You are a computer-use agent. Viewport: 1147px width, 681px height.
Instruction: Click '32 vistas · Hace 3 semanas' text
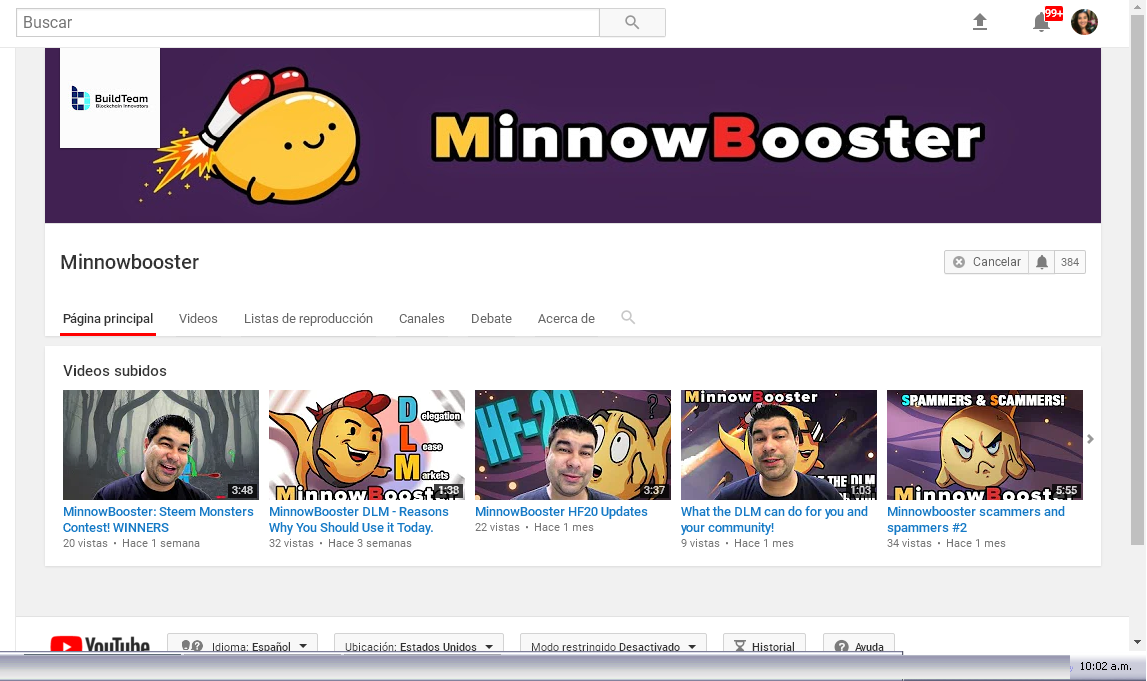click(340, 543)
